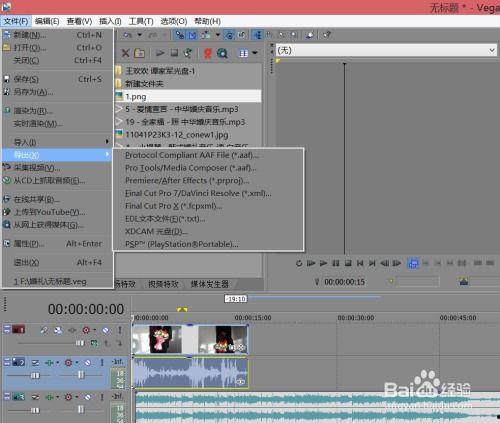The height and width of the screenshot is (423, 500).
Task: Click the red capture video icon
Action: (x=208, y=53)
